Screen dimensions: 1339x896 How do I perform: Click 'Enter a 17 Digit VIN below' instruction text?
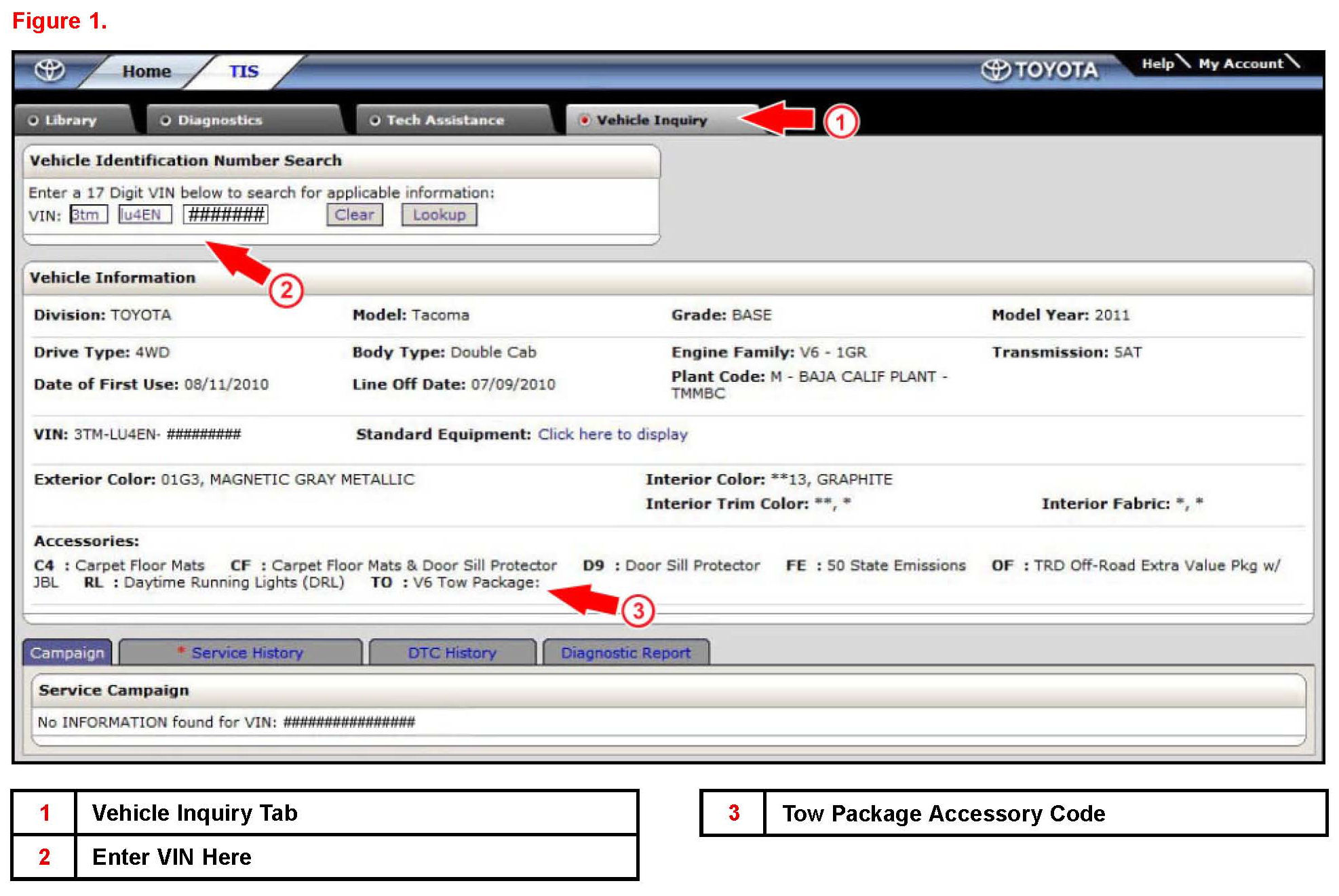[261, 193]
